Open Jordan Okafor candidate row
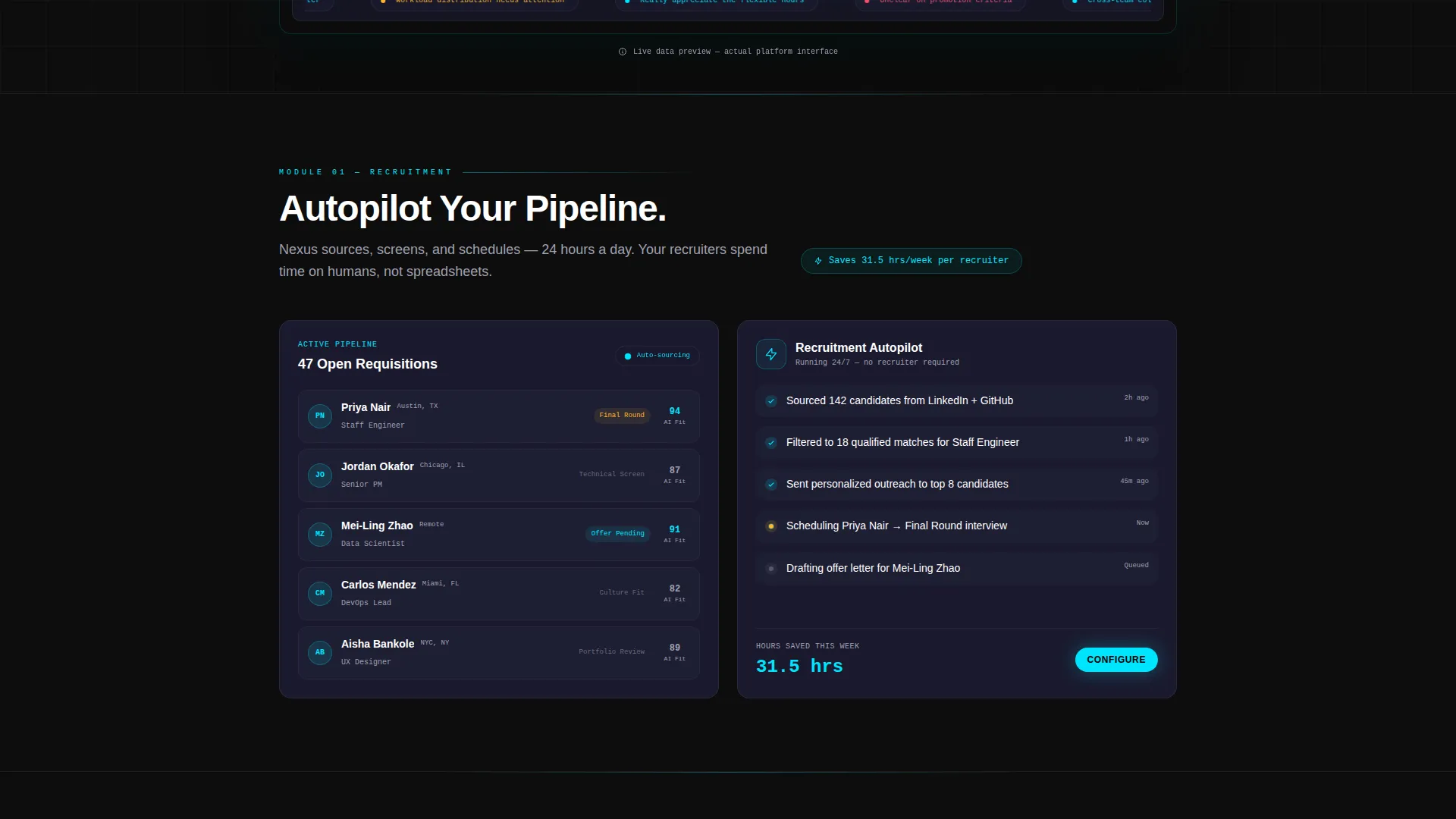The image size is (1456, 819). point(499,475)
